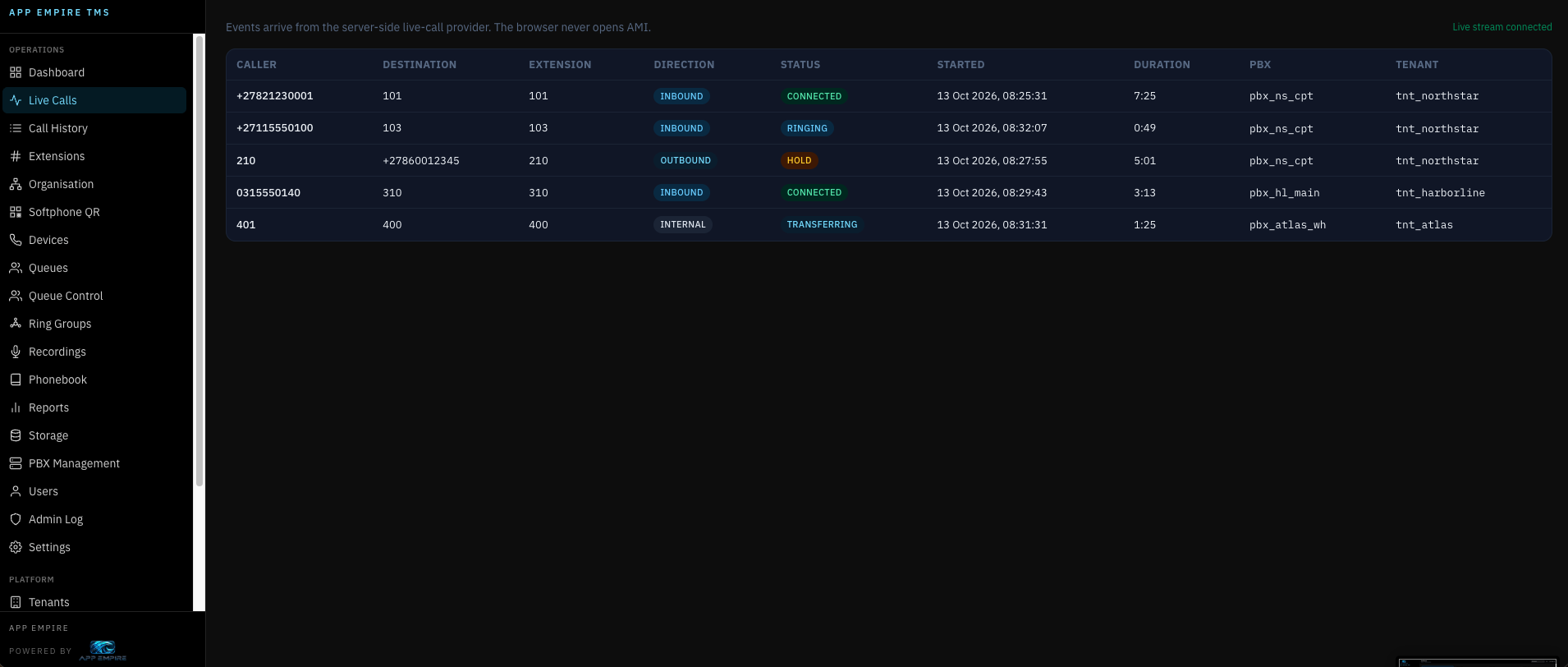The height and width of the screenshot is (667, 1568).
Task: Click the App Empire logo in sidebar footer
Action: pyautogui.click(x=103, y=651)
